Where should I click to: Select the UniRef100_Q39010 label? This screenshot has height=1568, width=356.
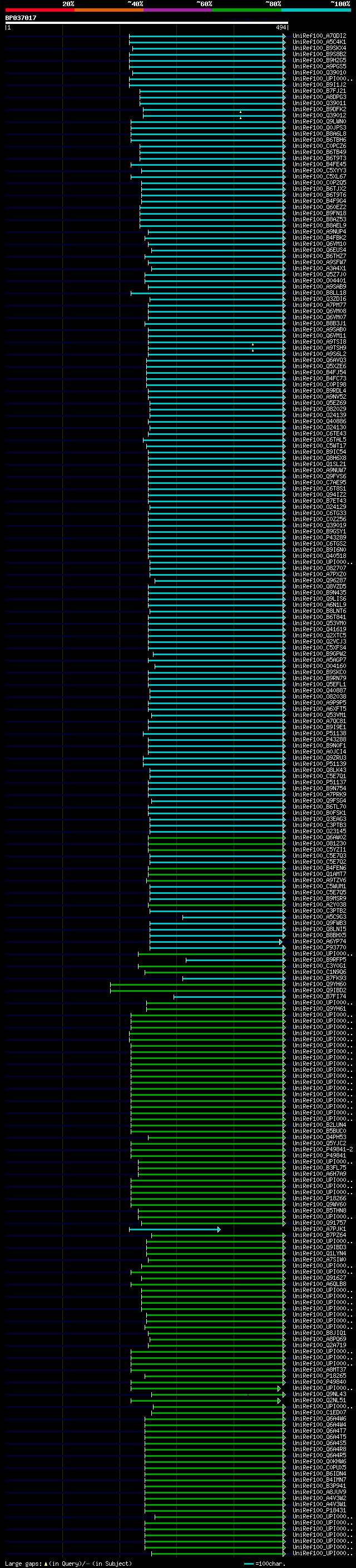(319, 72)
